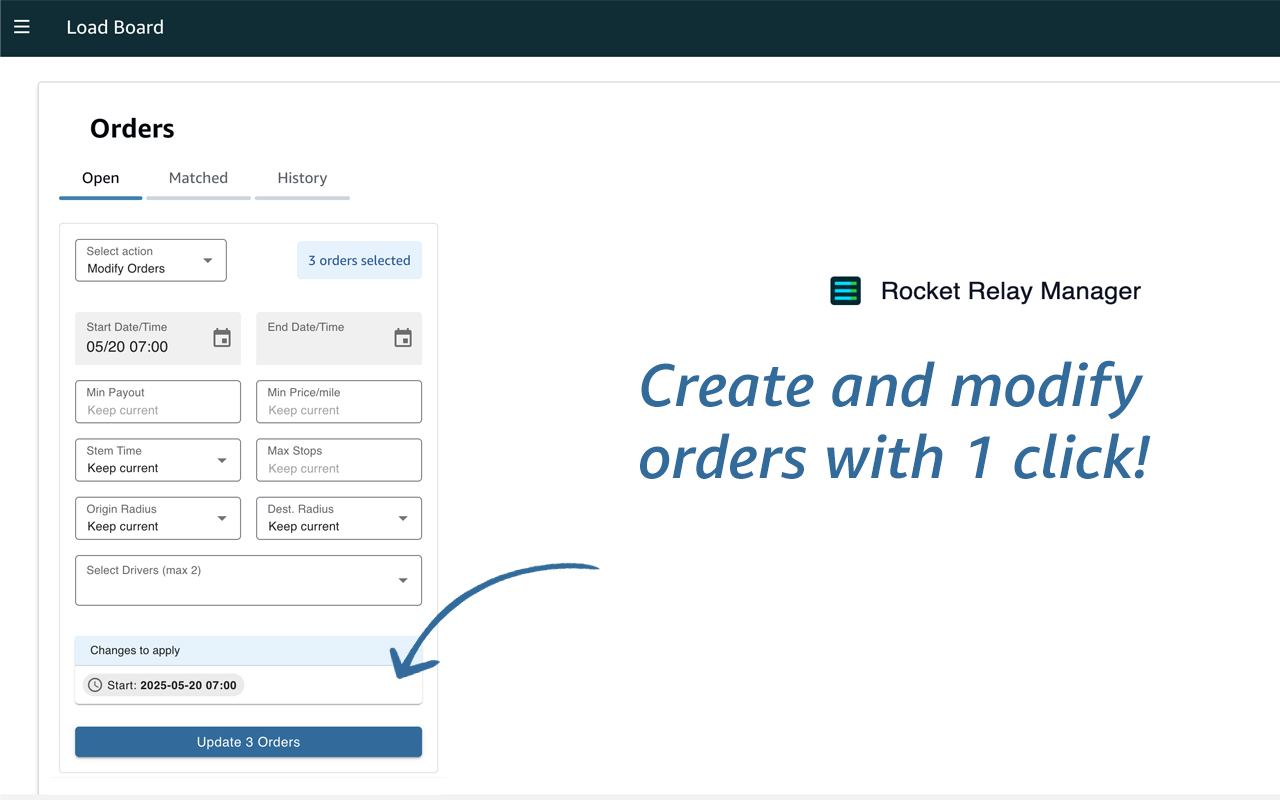Open the hamburger navigation menu
Screen dimensions: 1280x800
[x=21, y=27]
